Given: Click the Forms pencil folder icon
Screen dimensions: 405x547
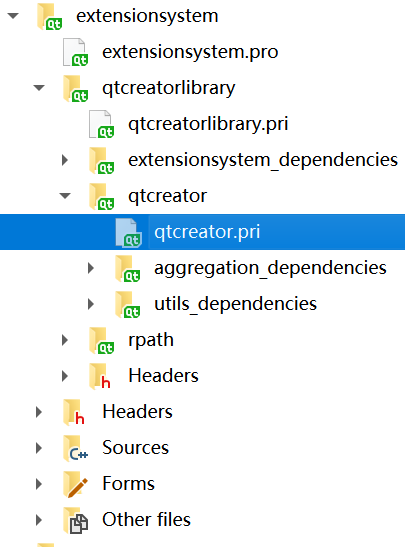Looking at the screenshot, I should [75, 484].
